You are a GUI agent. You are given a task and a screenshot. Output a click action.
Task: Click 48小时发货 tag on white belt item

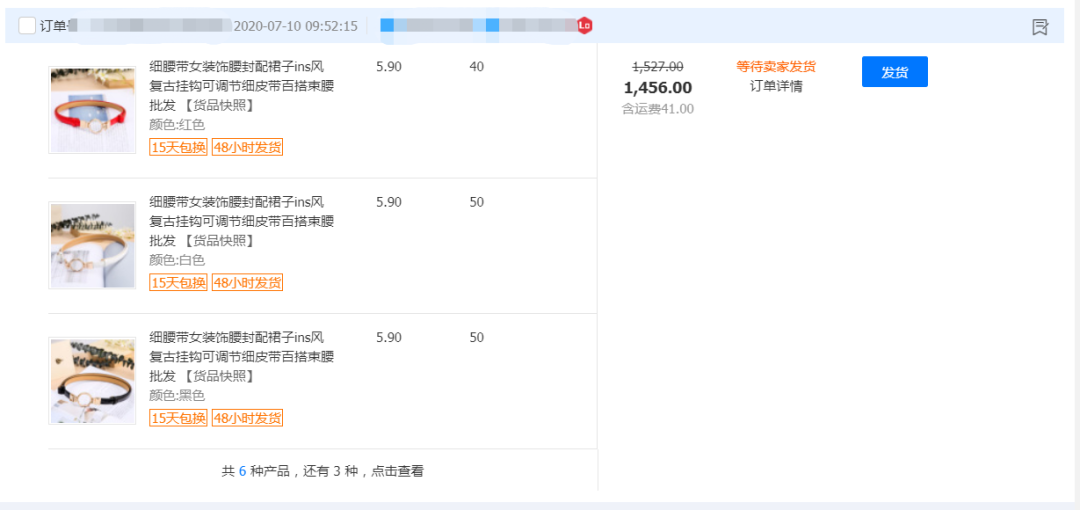[247, 283]
